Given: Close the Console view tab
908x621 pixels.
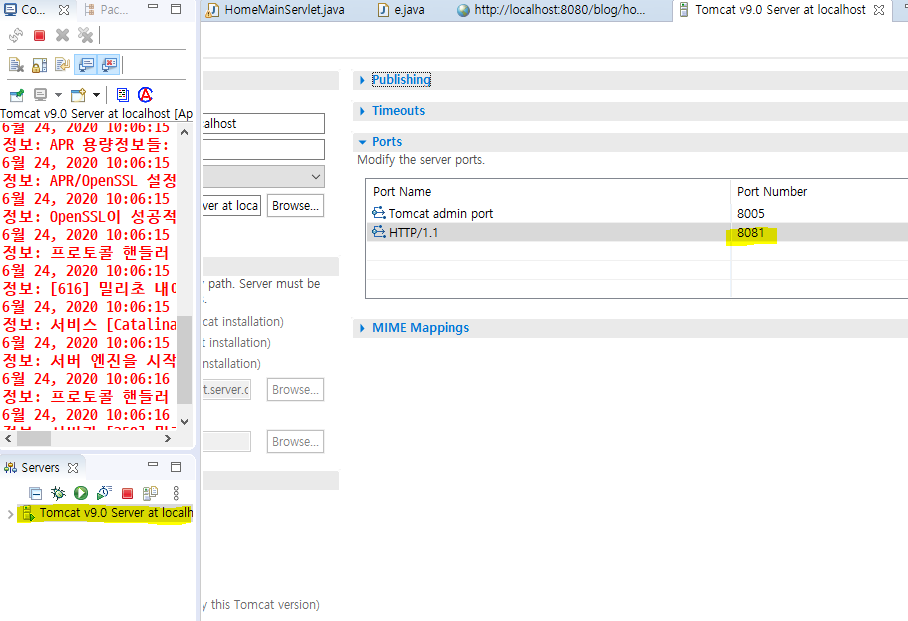Looking at the screenshot, I should [64, 10].
